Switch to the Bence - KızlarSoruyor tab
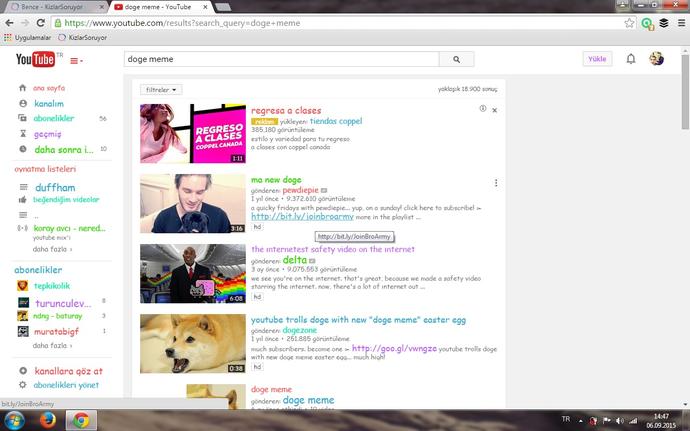The height and width of the screenshot is (431, 690). [x=55, y=7]
